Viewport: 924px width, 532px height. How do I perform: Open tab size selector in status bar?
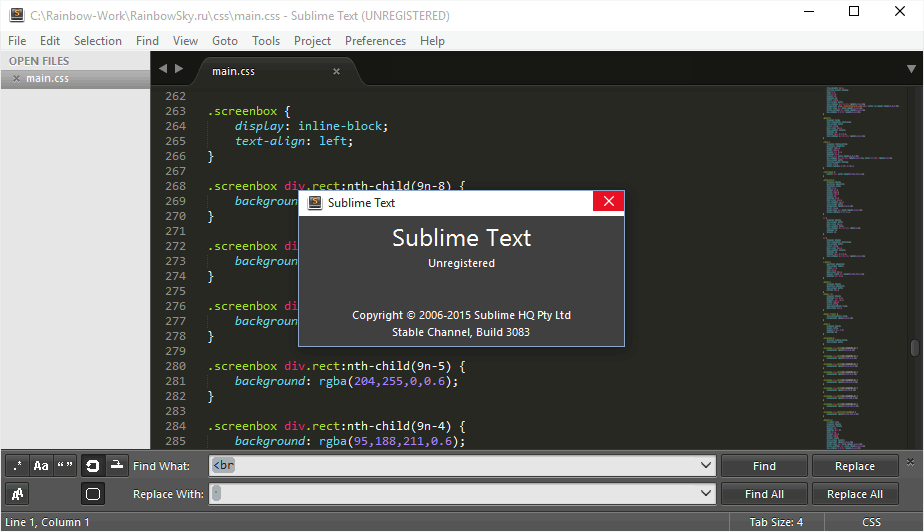click(776, 522)
